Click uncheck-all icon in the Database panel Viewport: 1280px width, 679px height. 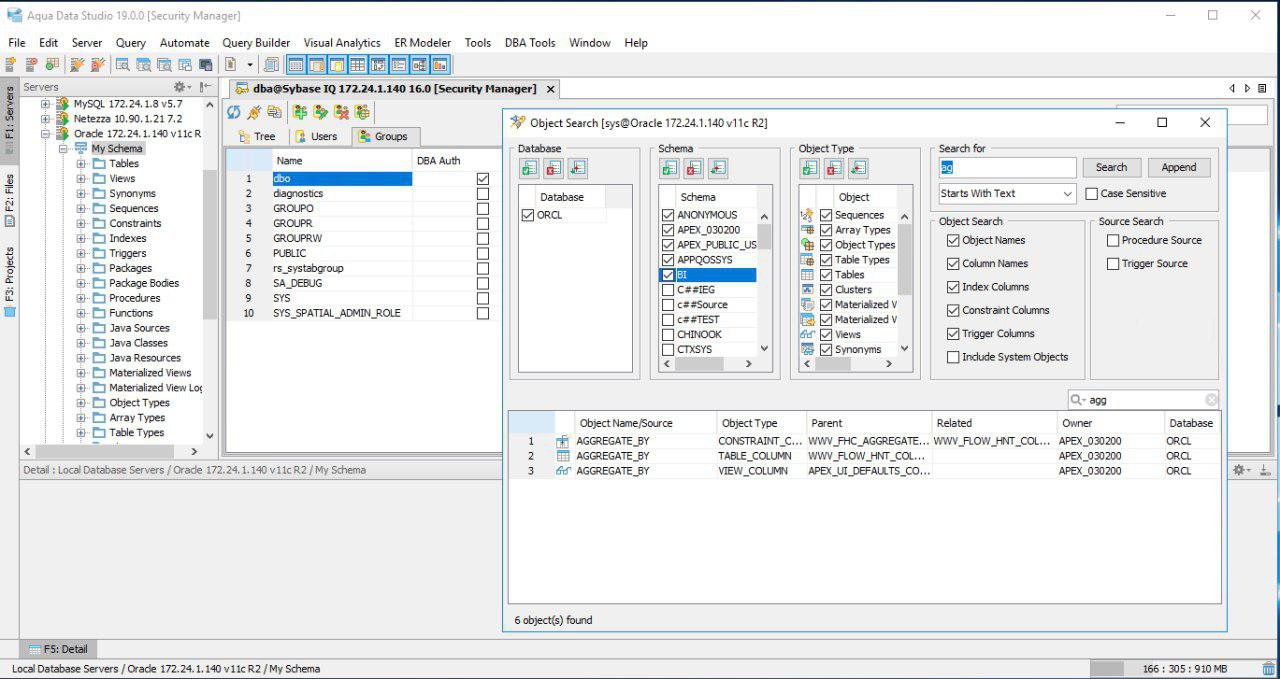(554, 168)
